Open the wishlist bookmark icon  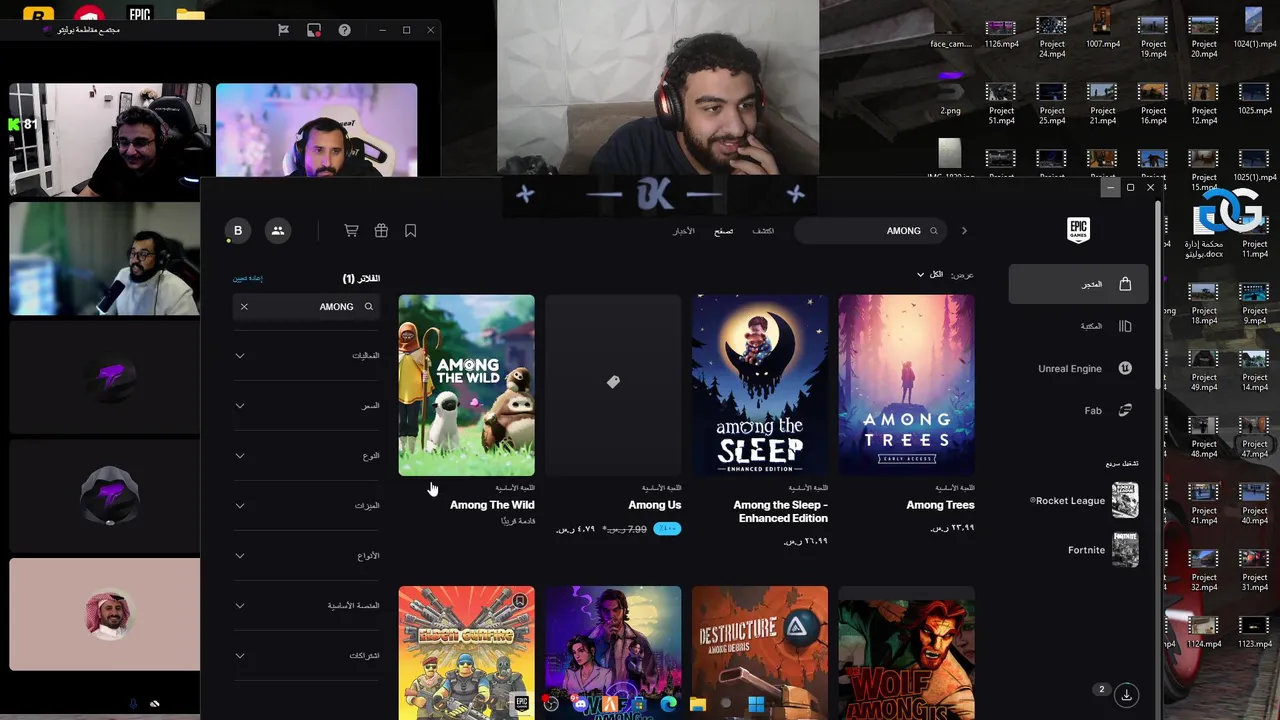(410, 231)
